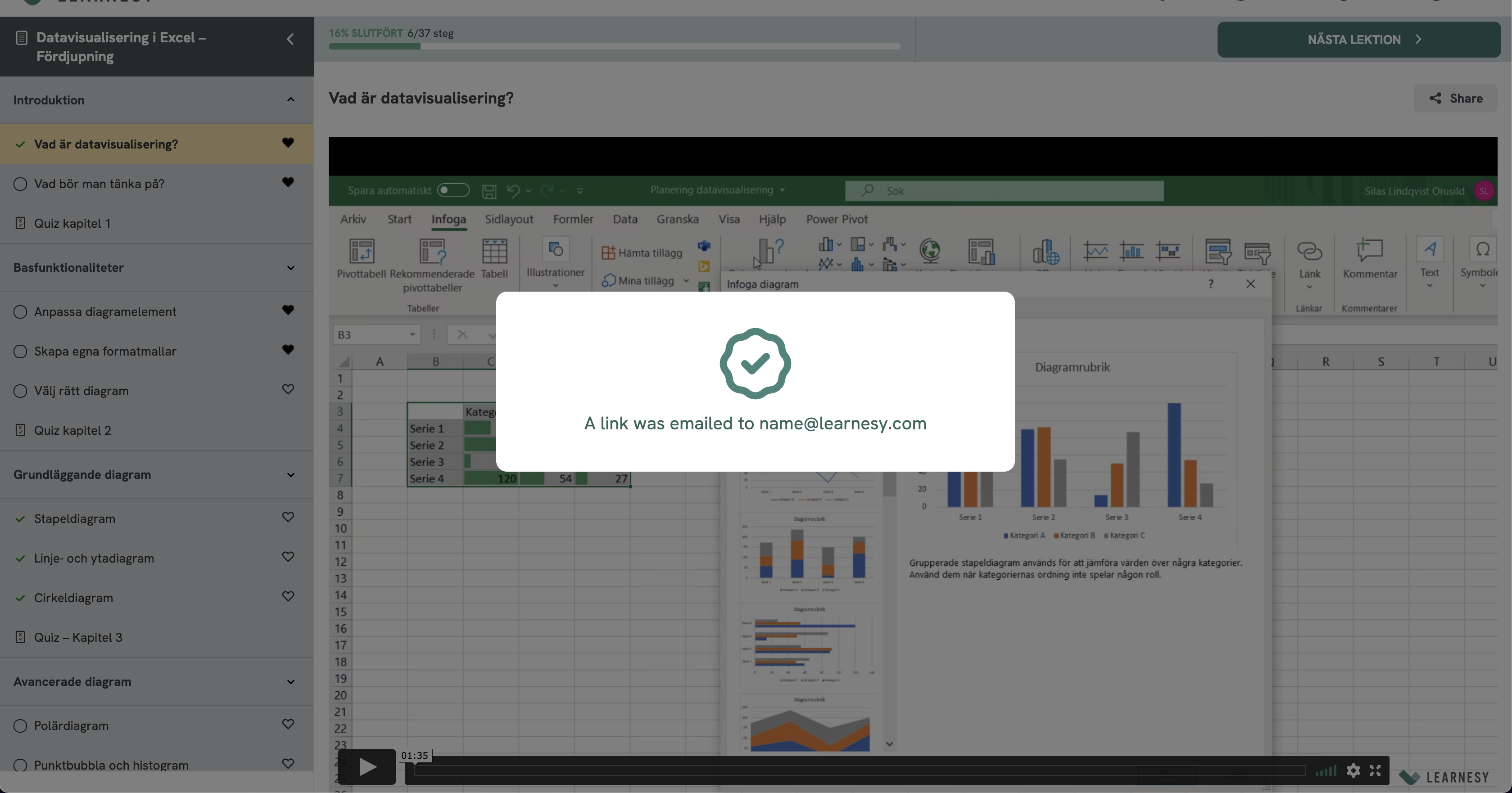Viewport: 1512px width, 793px height.
Task: Click the Excel undo arrow
Action: point(514,191)
